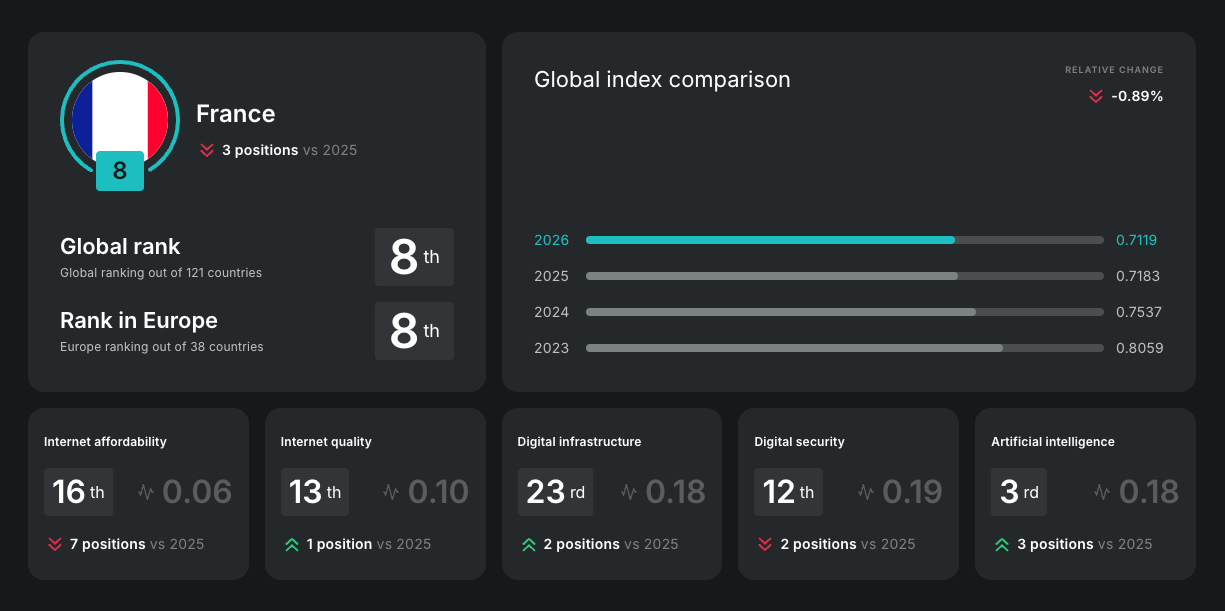Click the Digital security 12th rank box
The height and width of the screenshot is (611, 1225).
pos(789,492)
